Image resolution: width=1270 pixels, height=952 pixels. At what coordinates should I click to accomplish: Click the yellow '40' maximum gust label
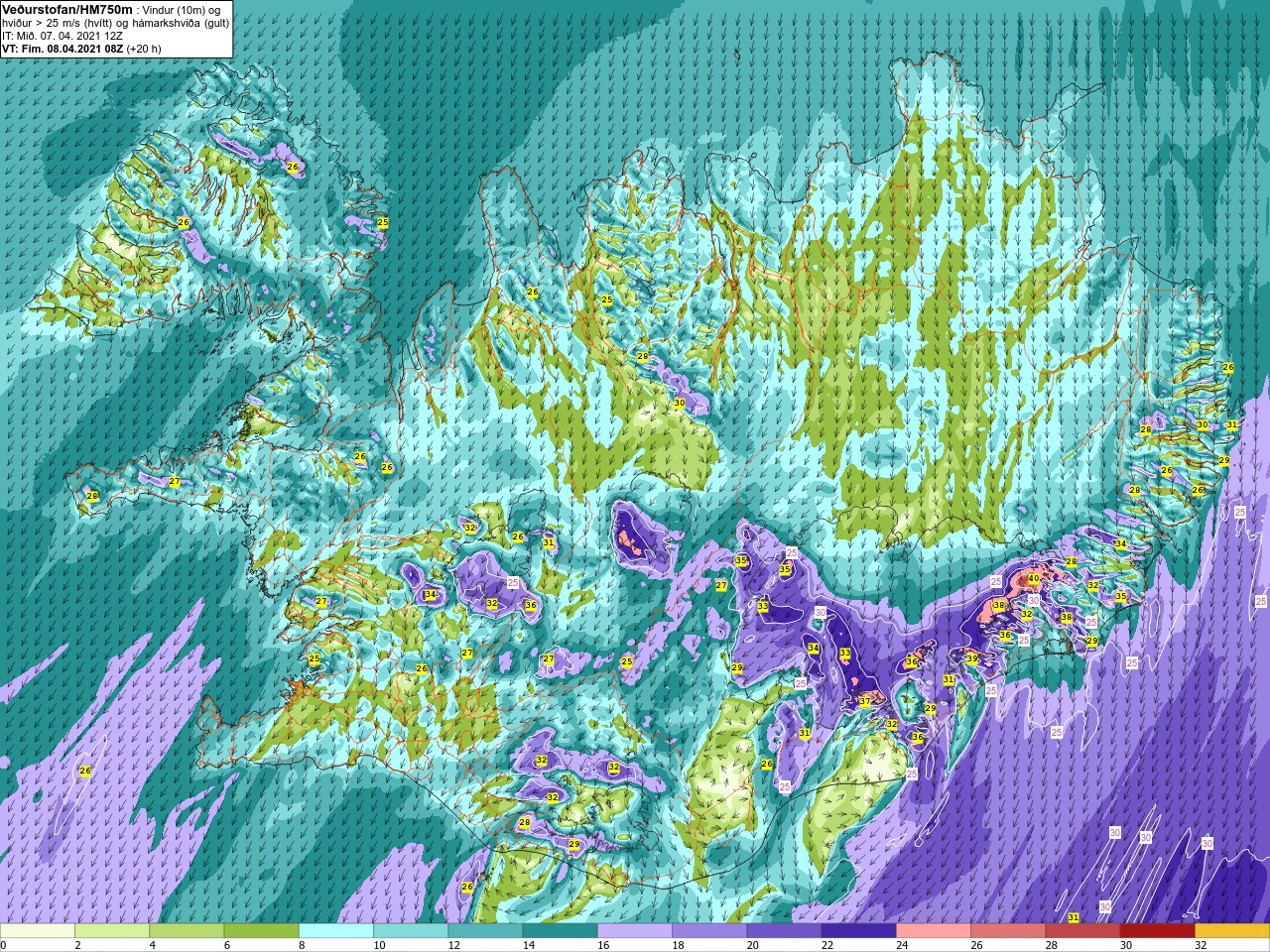point(1033,578)
